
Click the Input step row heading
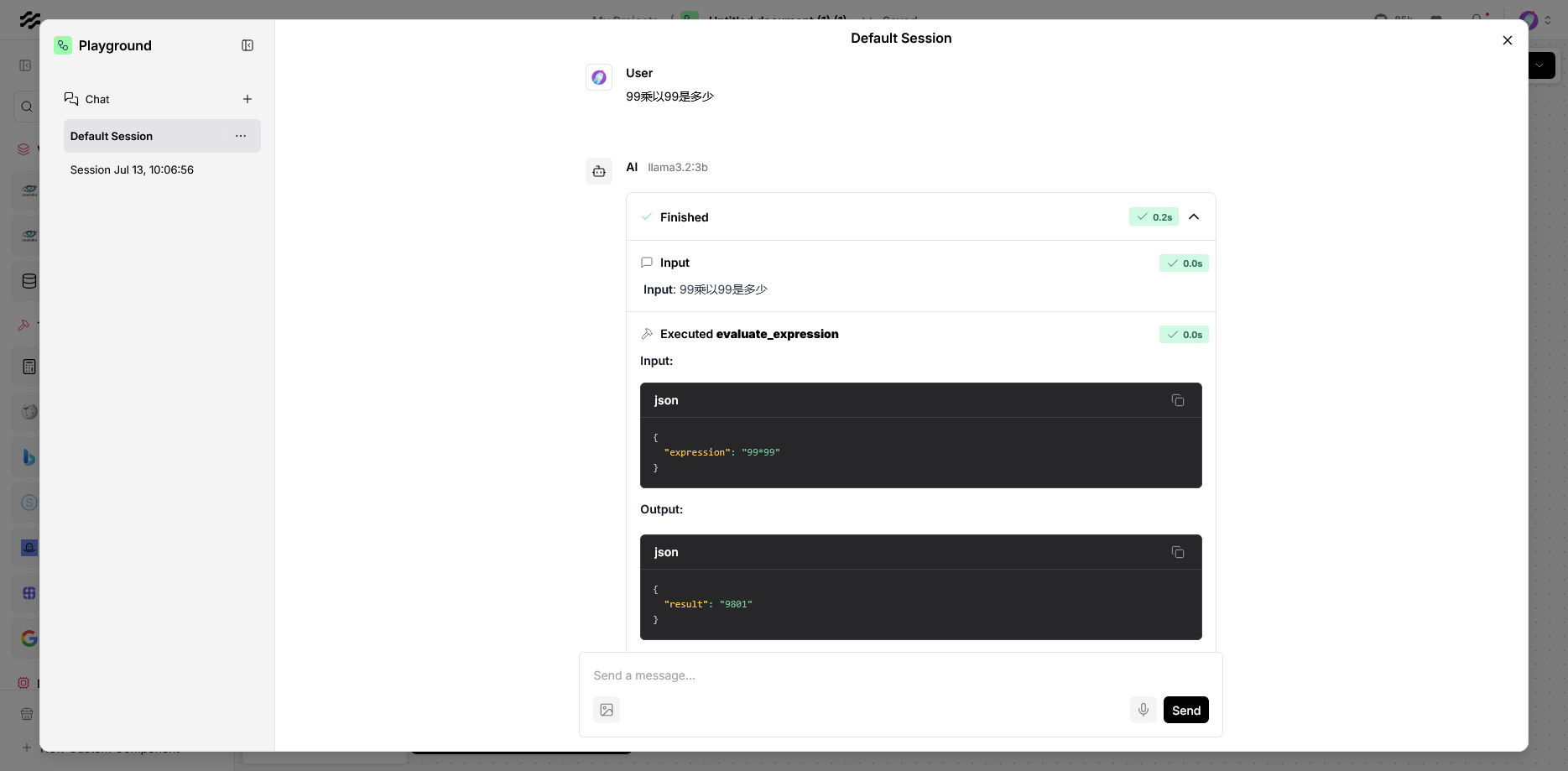point(675,263)
